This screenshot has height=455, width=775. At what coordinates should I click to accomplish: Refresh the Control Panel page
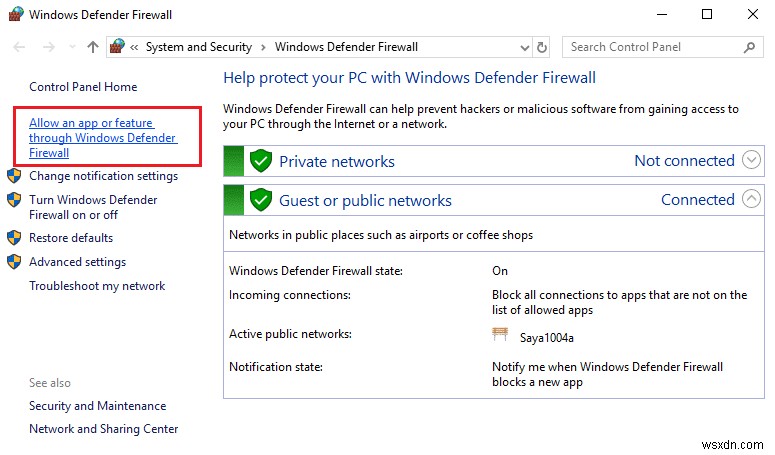tap(542, 47)
